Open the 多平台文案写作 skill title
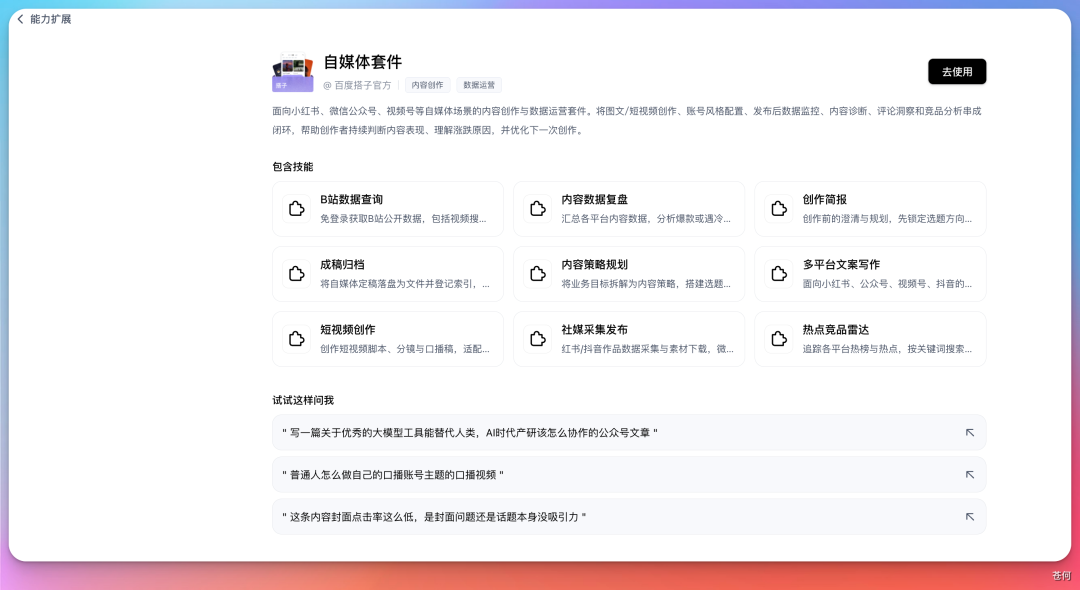 [x=841, y=265]
